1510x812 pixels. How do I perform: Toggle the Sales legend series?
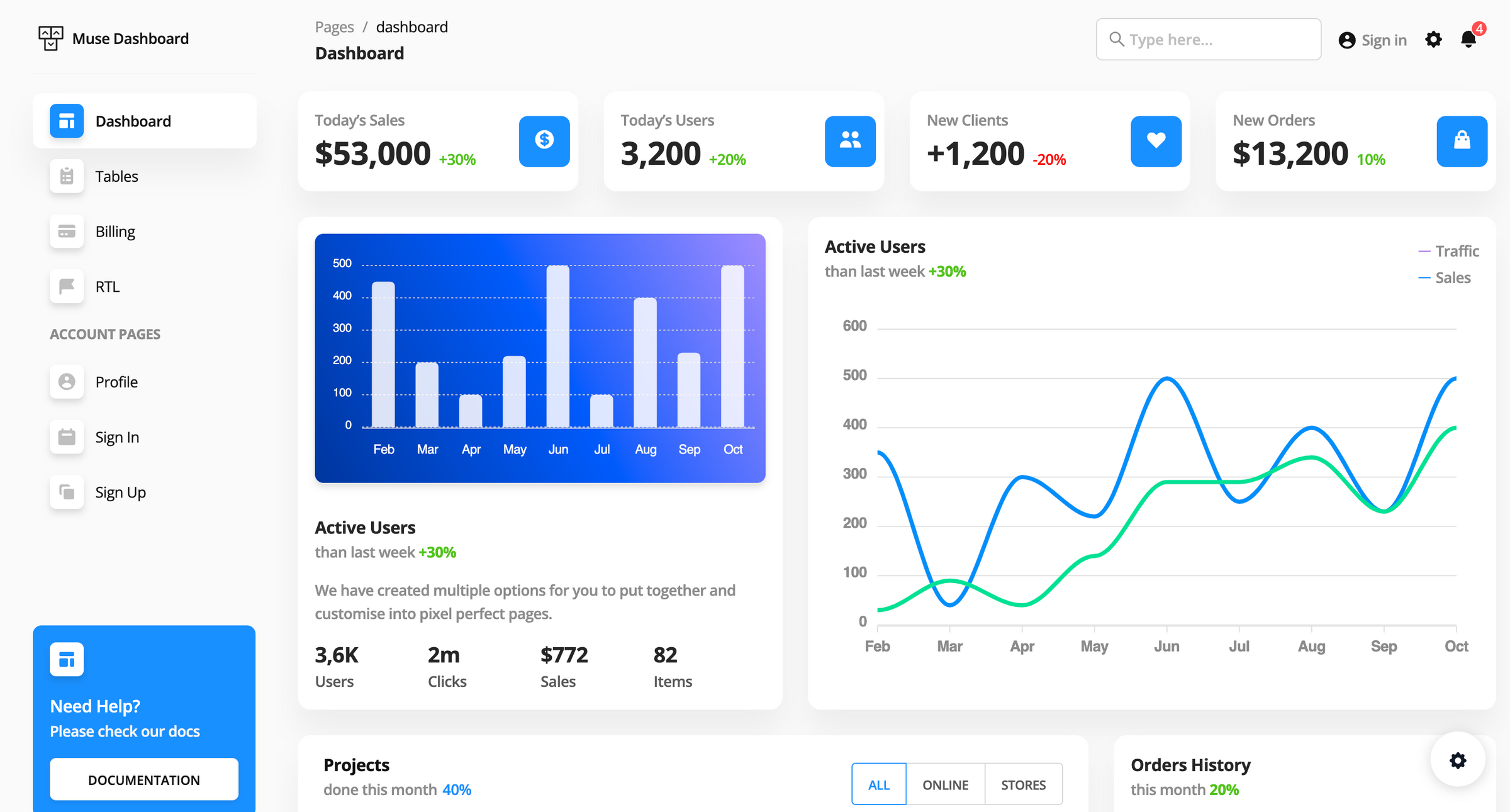pyautogui.click(x=1445, y=277)
